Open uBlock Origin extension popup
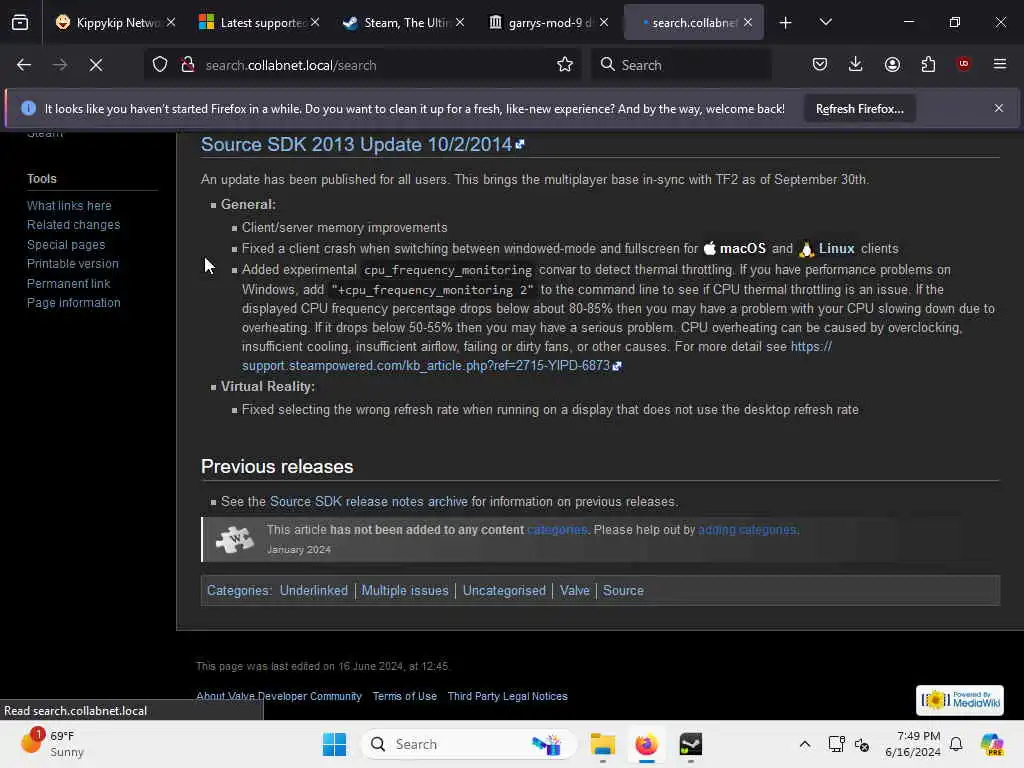This screenshot has width=1024, height=768. (963, 64)
